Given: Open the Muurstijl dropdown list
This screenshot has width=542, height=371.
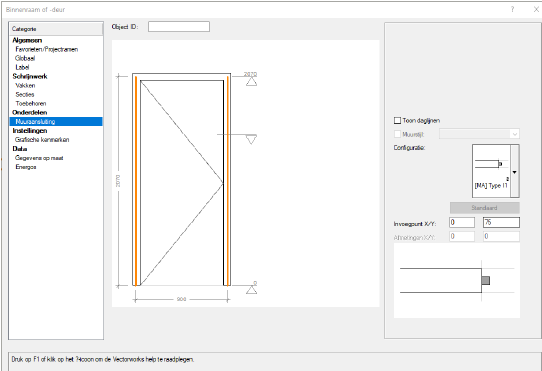Looking at the screenshot, I should (479, 134).
